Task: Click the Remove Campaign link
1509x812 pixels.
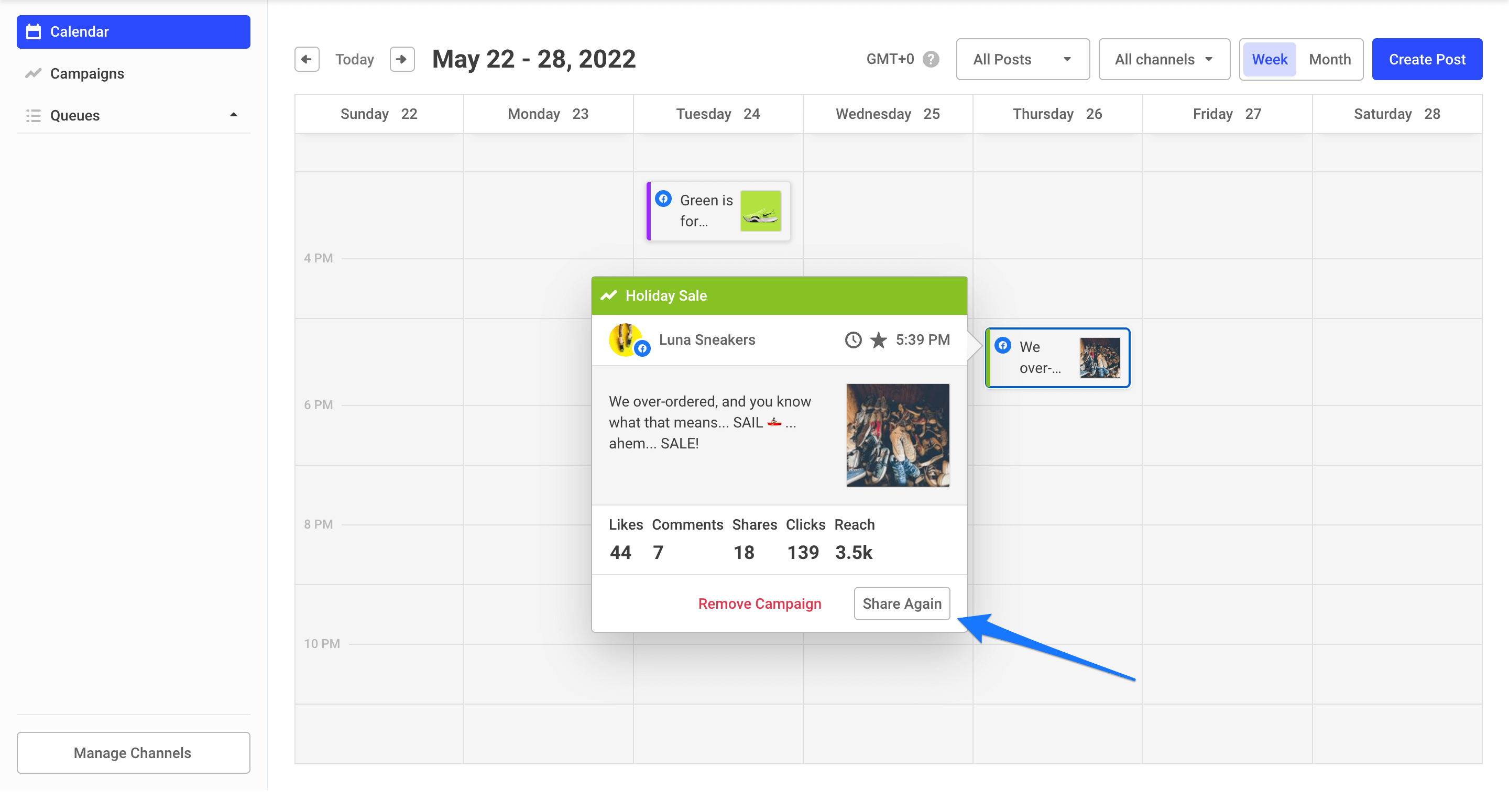Action: 759,603
